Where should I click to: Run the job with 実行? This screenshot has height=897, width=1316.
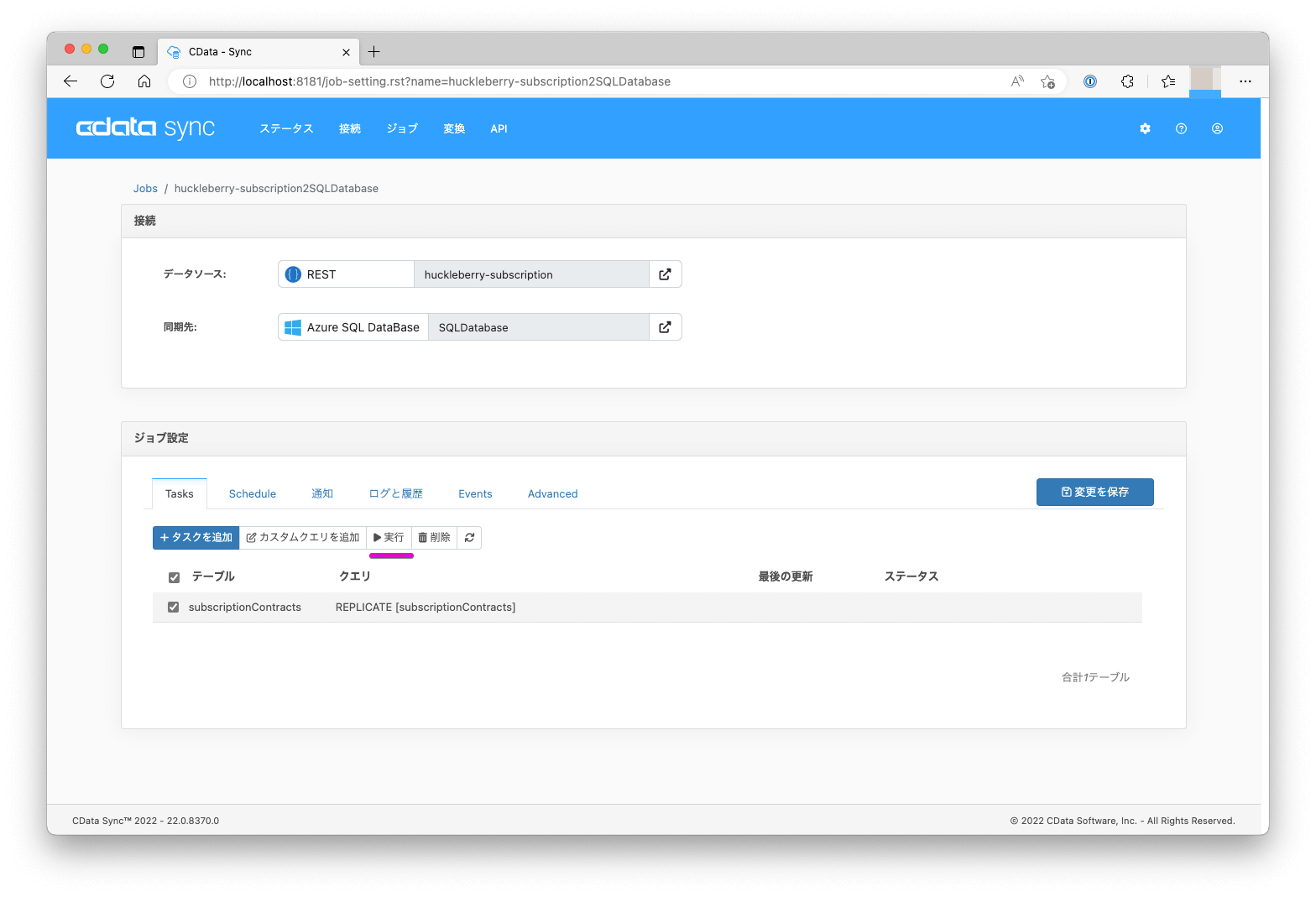pyautogui.click(x=389, y=538)
